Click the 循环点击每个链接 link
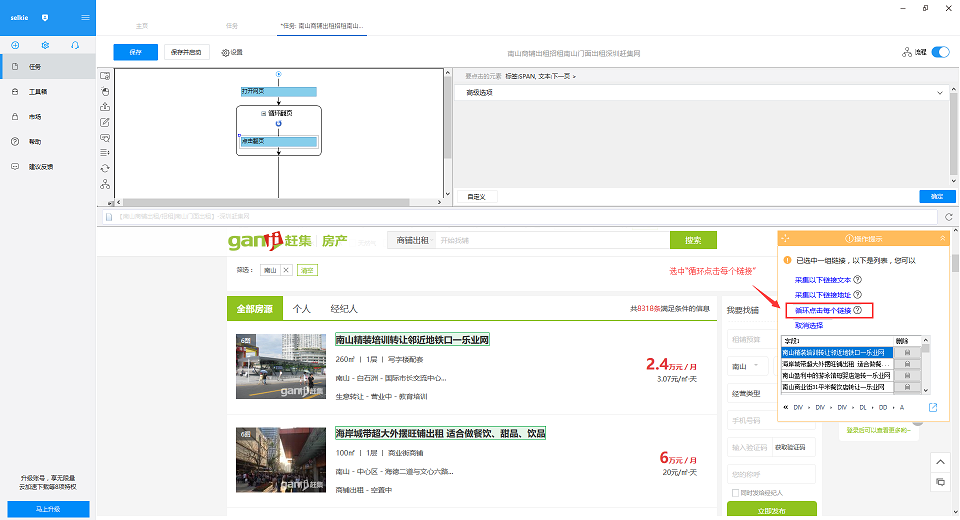Viewport: 960px width, 520px height. tap(823, 310)
